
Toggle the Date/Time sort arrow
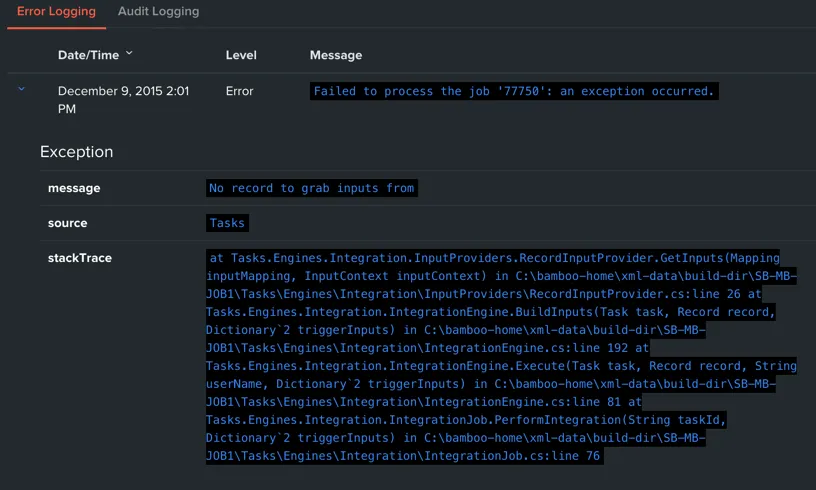(129, 53)
